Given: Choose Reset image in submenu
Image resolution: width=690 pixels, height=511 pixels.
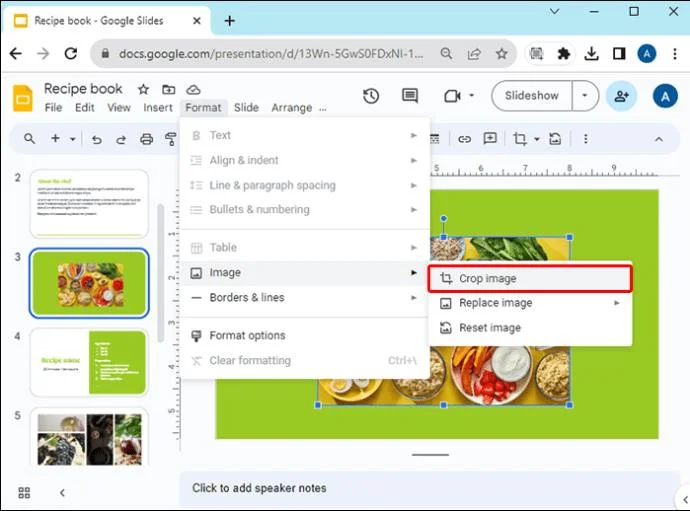Looking at the screenshot, I should [530, 328].
